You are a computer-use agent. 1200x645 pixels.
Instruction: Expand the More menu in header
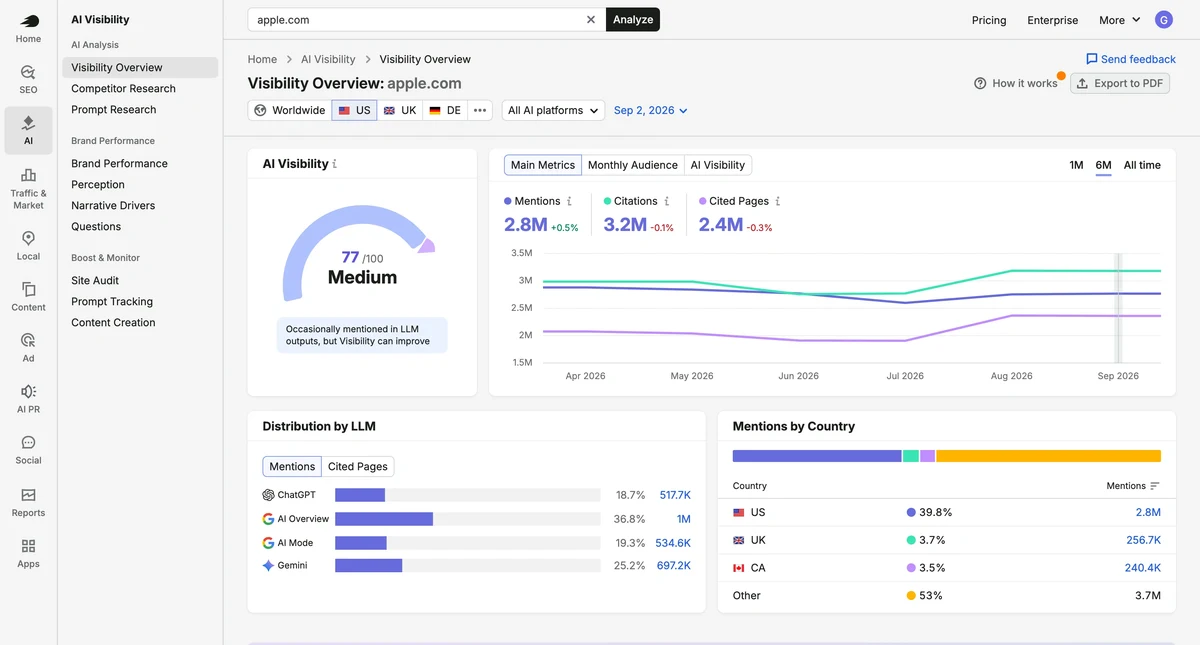coord(1119,20)
